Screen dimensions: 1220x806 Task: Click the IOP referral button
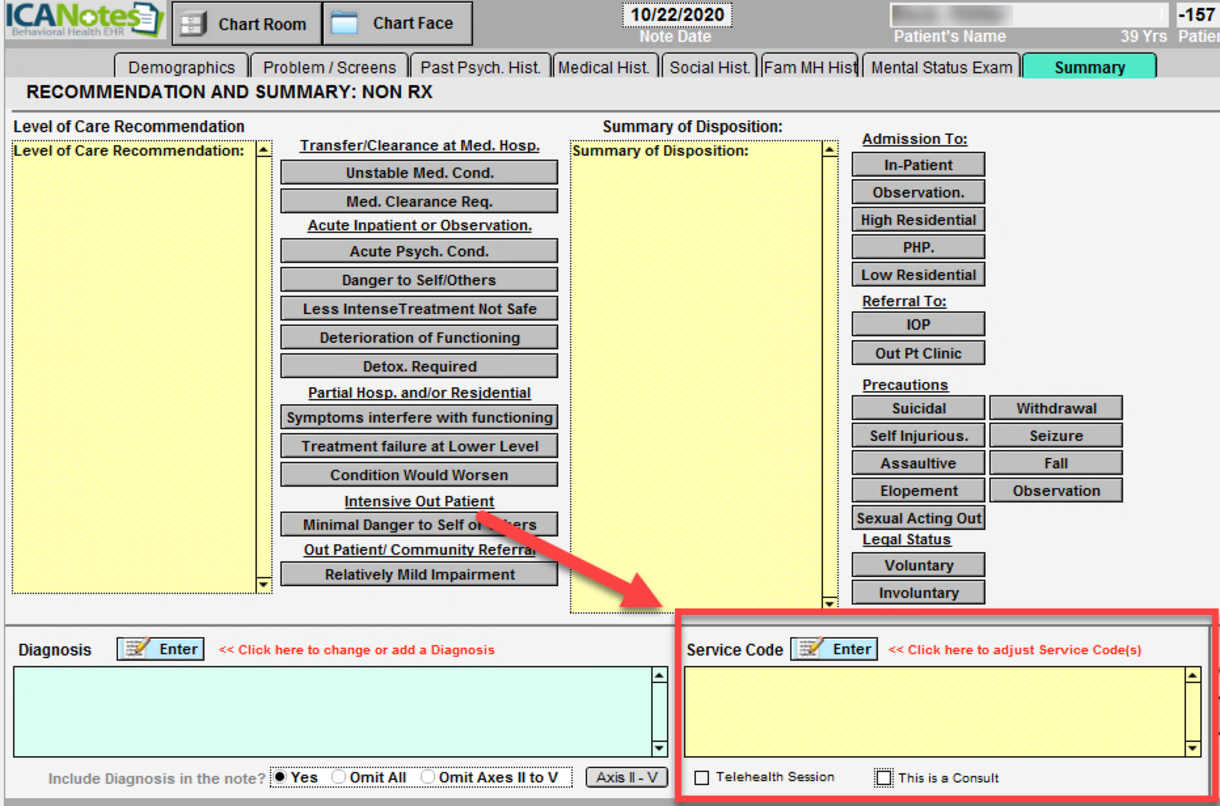[918, 324]
